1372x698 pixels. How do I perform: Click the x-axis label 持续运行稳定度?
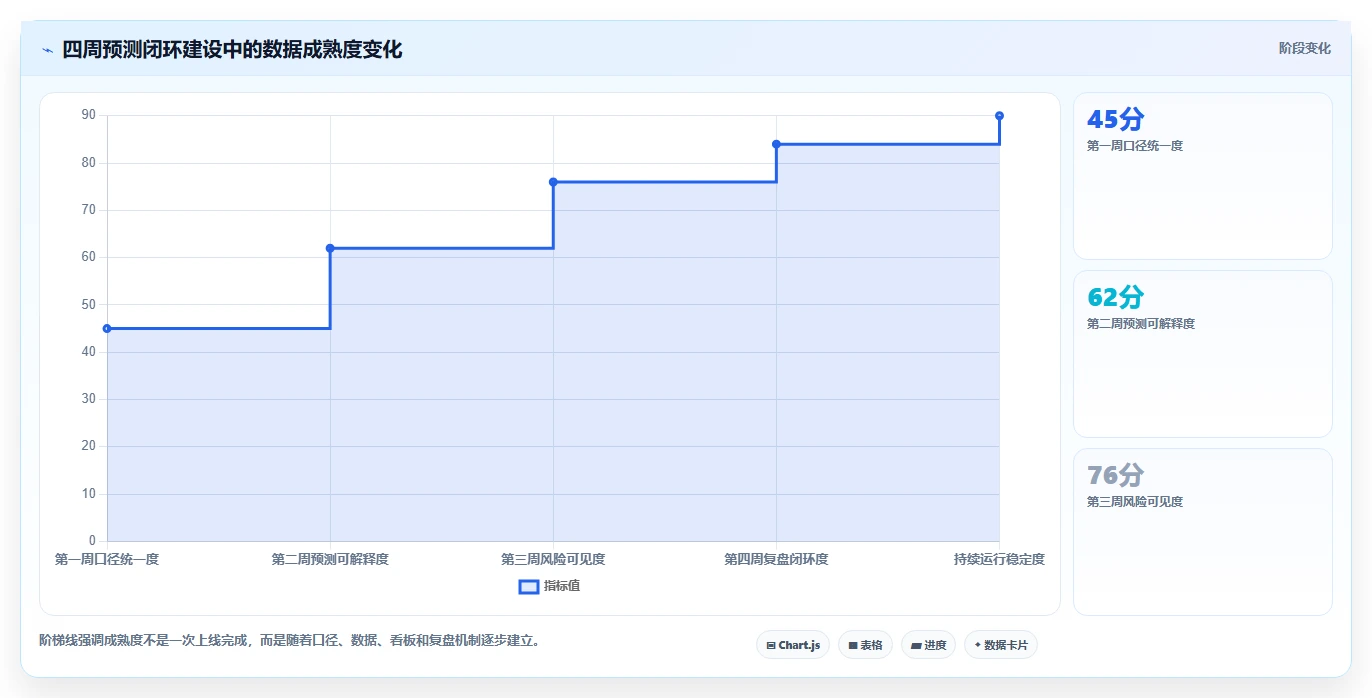(x=999, y=559)
